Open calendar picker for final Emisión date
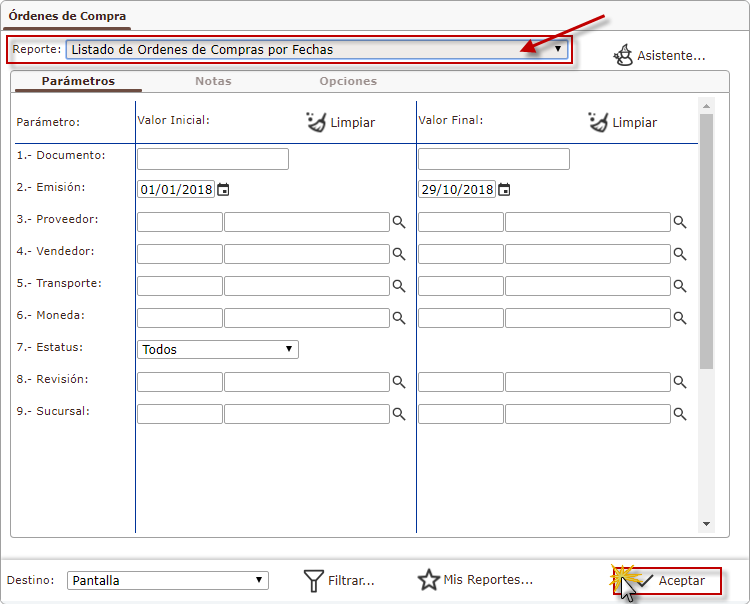The height and width of the screenshot is (604, 753). tap(504, 190)
